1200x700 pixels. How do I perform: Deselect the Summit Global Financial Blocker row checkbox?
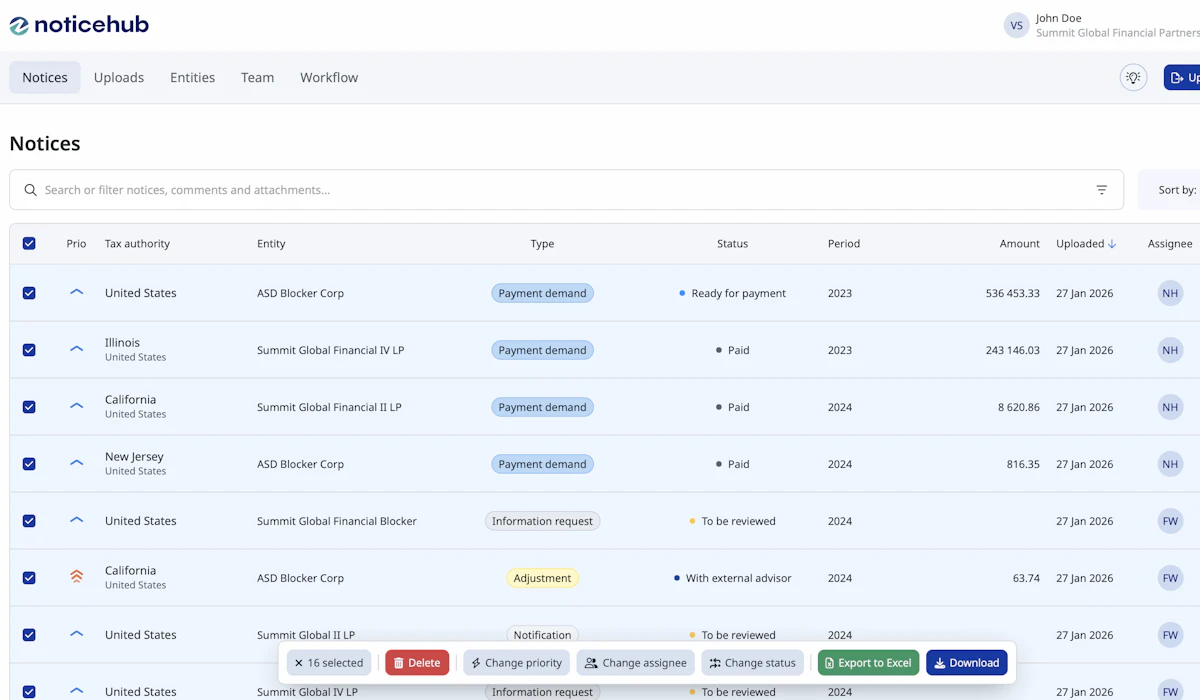pyautogui.click(x=29, y=521)
